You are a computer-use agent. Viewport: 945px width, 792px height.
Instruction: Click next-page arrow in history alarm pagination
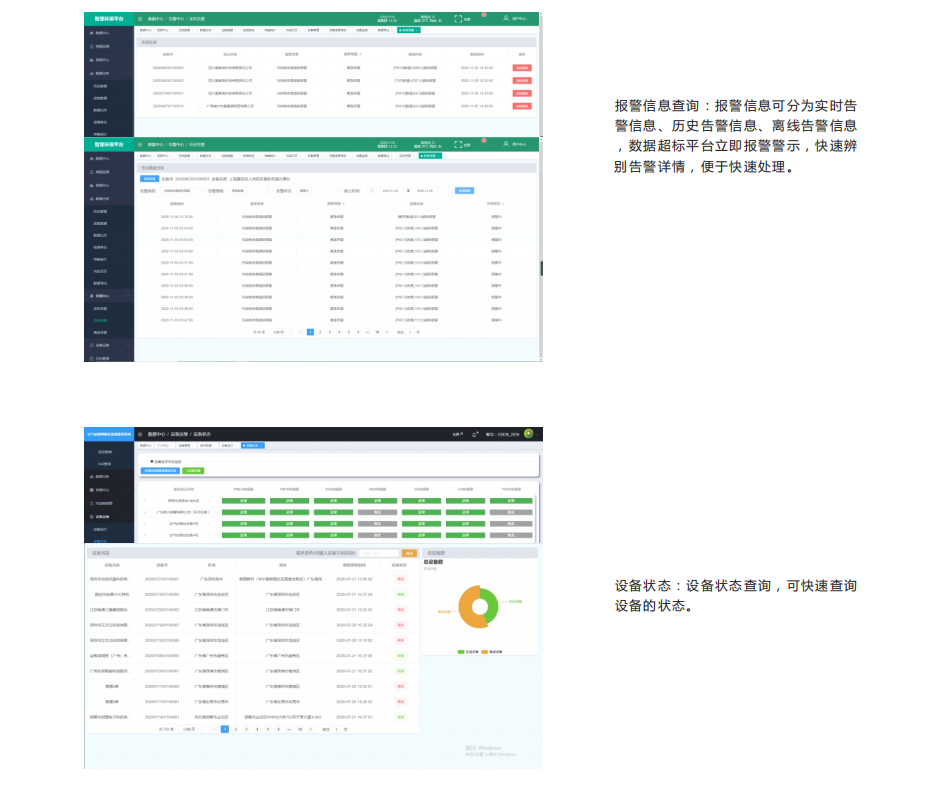coord(387,332)
